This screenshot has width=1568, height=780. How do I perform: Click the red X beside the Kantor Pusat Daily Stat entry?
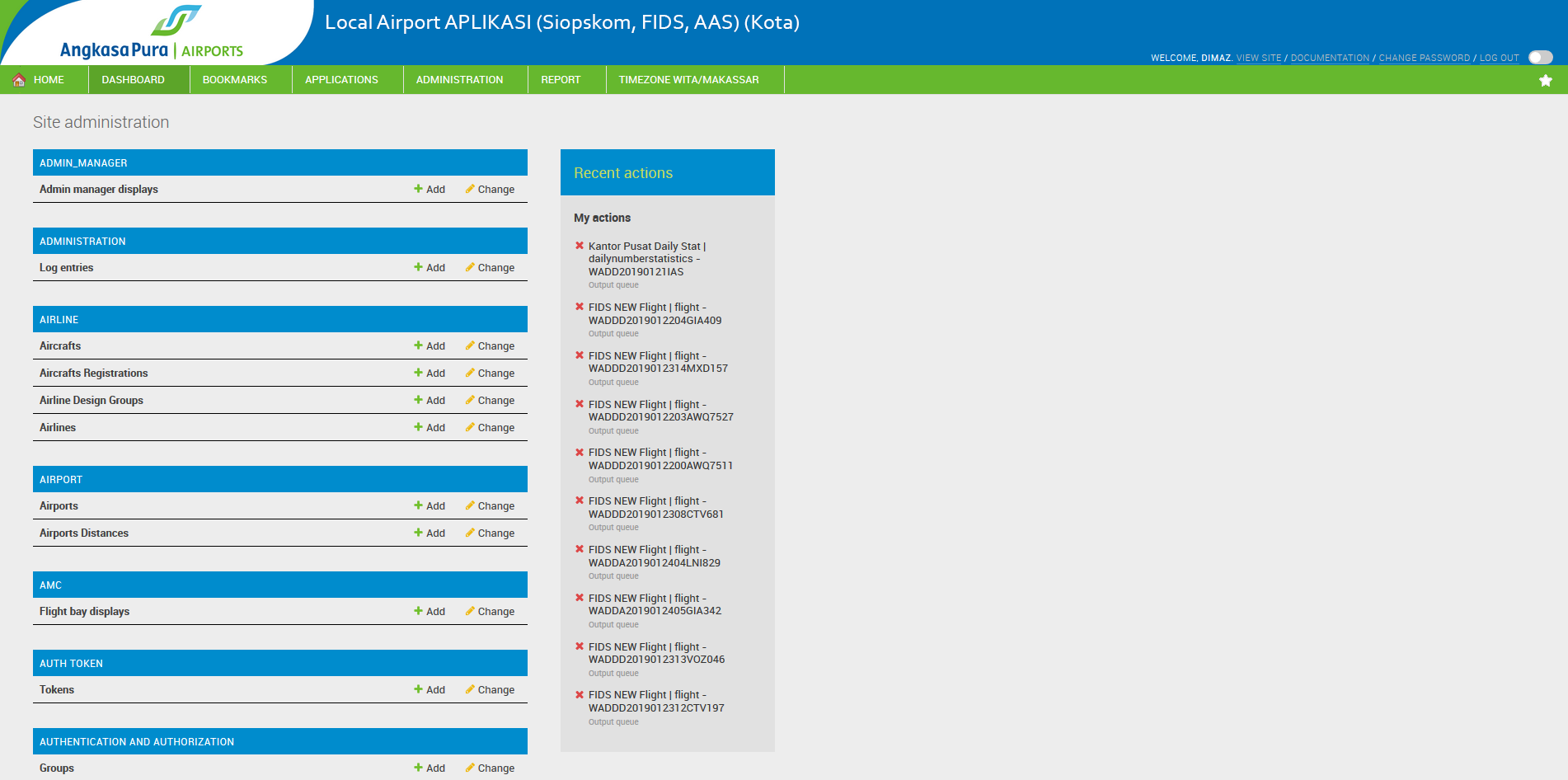click(x=580, y=246)
